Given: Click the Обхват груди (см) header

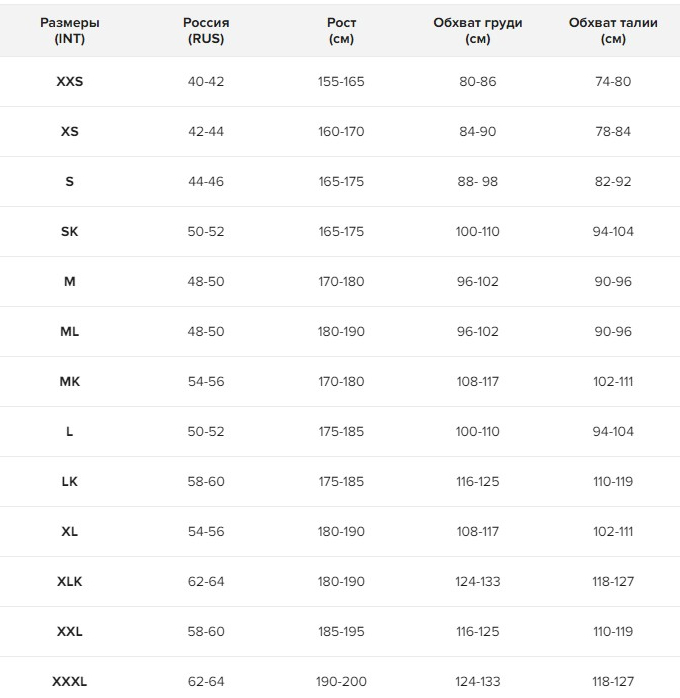Looking at the screenshot, I should (x=478, y=30).
